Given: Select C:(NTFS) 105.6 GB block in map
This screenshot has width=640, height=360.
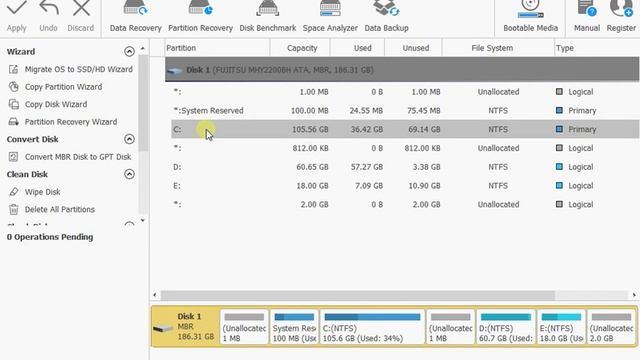Looking at the screenshot, I should pyautogui.click(x=372, y=327).
